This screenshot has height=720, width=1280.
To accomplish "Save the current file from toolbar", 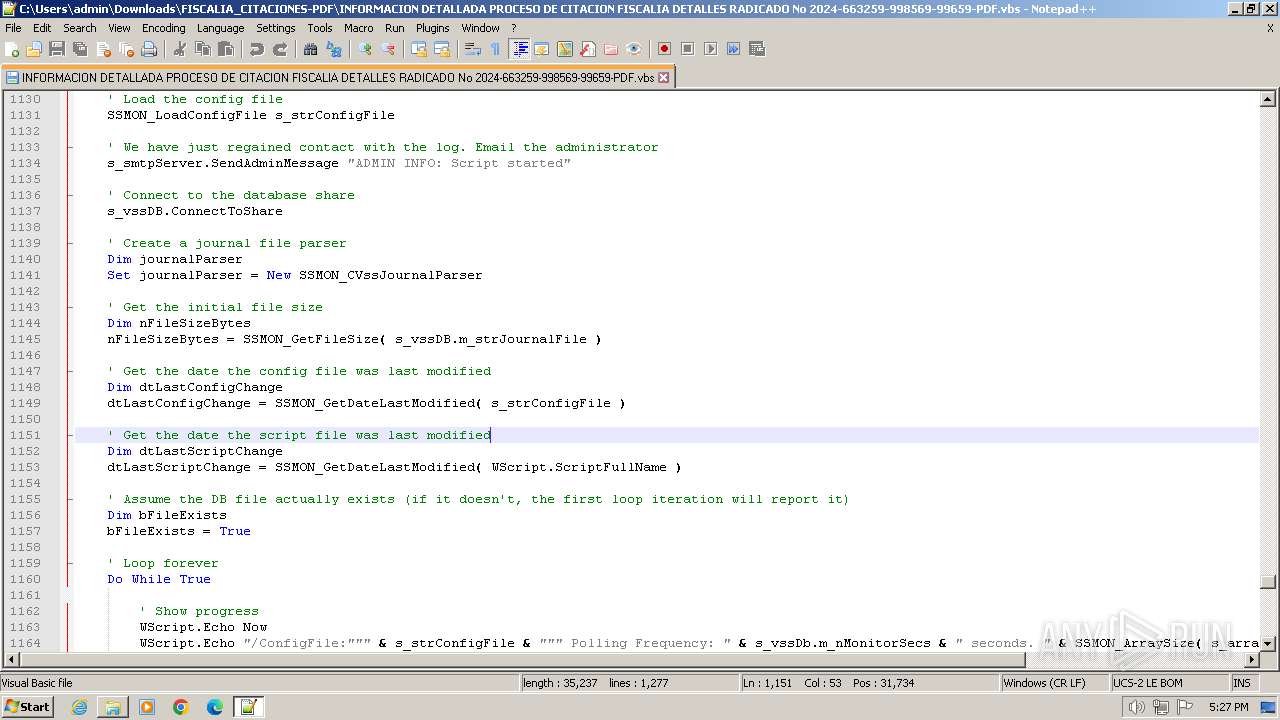I will (57, 49).
